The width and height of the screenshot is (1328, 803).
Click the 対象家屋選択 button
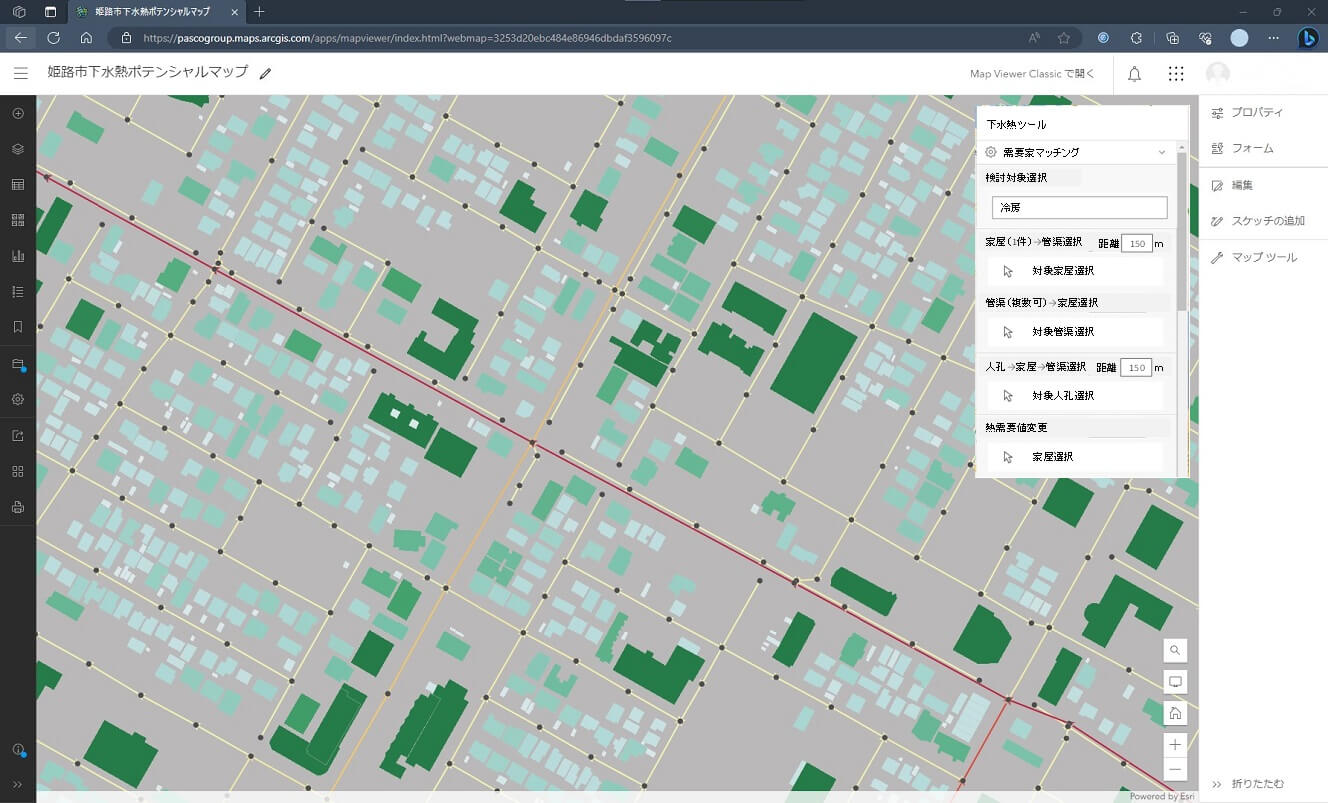coord(1076,271)
